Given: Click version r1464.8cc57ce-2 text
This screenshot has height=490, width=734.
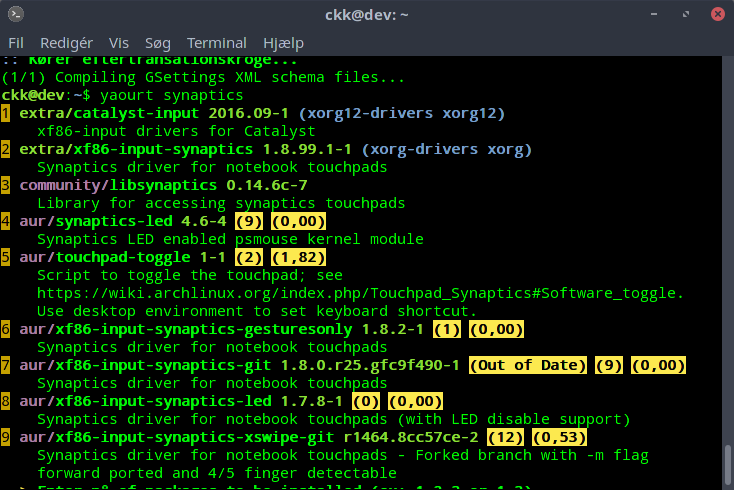Looking at the screenshot, I should pos(411,438).
